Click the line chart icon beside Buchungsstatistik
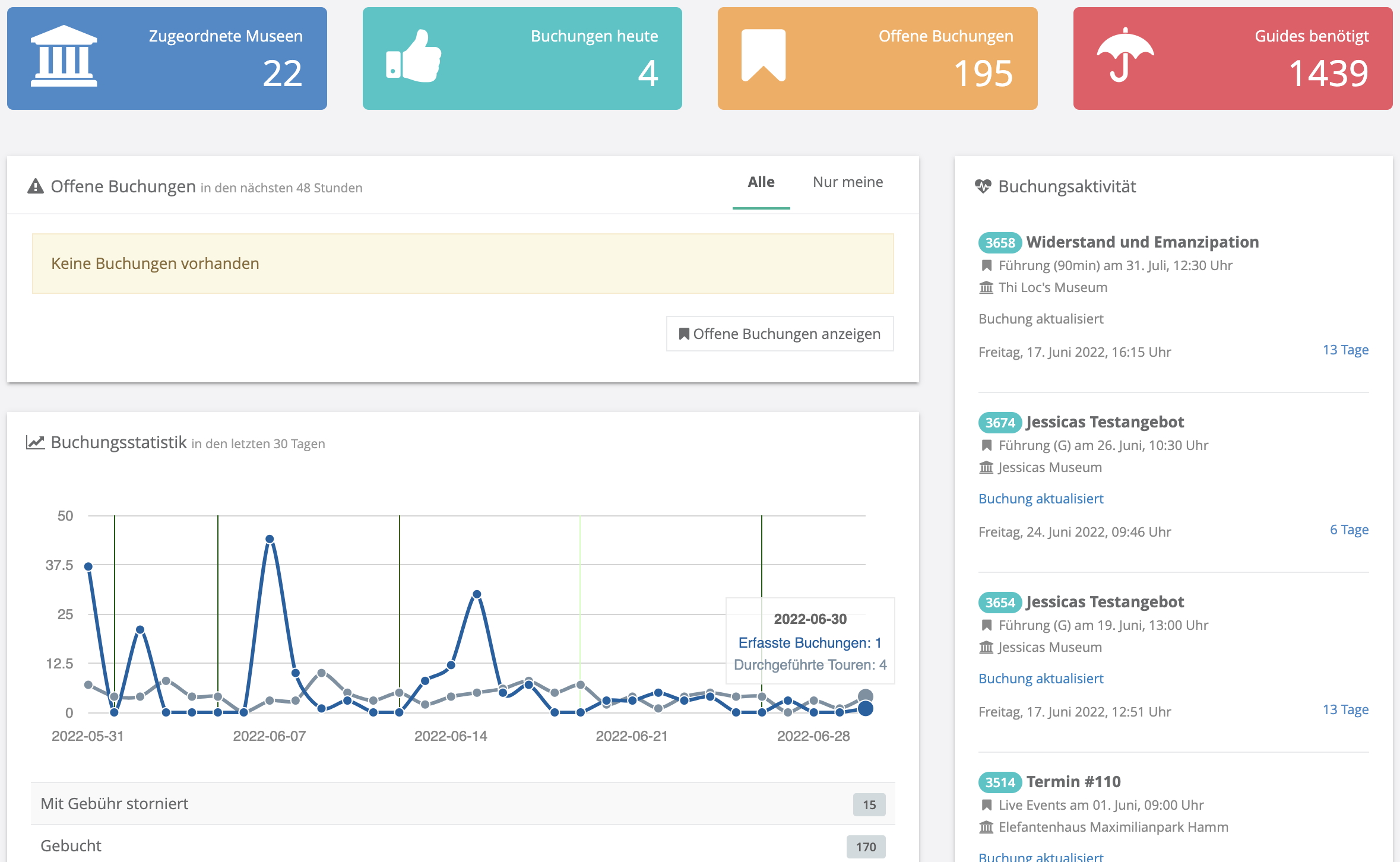 (x=36, y=442)
